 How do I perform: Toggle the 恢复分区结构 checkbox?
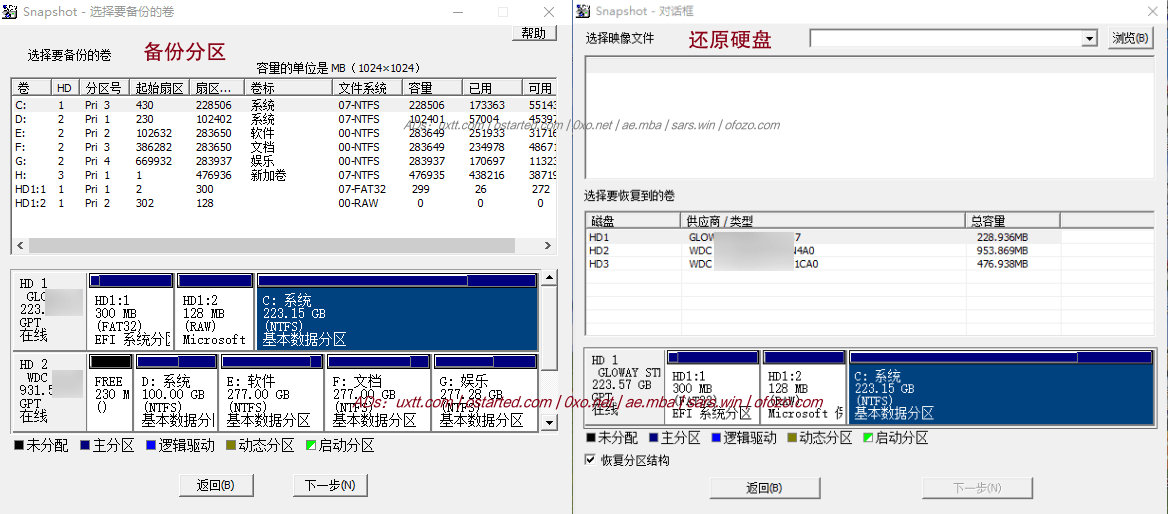(590, 460)
